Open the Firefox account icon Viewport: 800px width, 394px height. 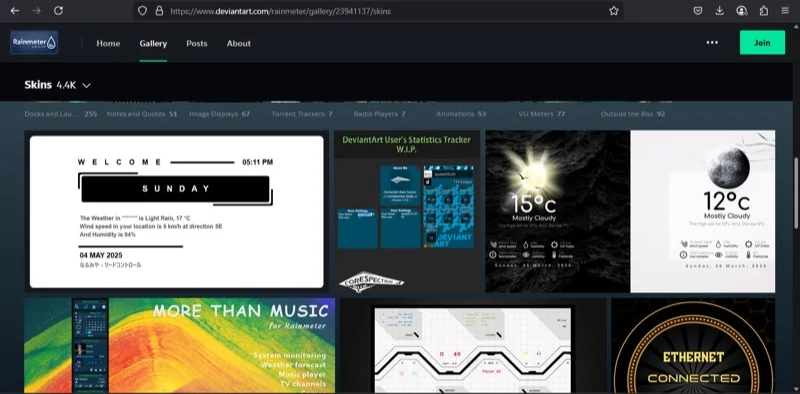point(742,11)
